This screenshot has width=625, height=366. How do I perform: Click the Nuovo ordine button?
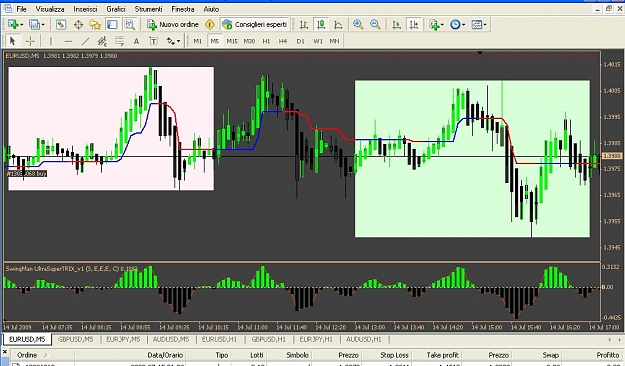(x=173, y=25)
